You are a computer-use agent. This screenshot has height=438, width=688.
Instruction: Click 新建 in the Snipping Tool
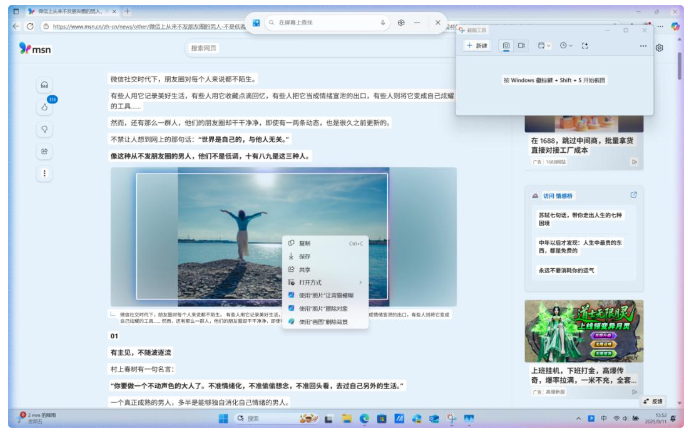477,46
